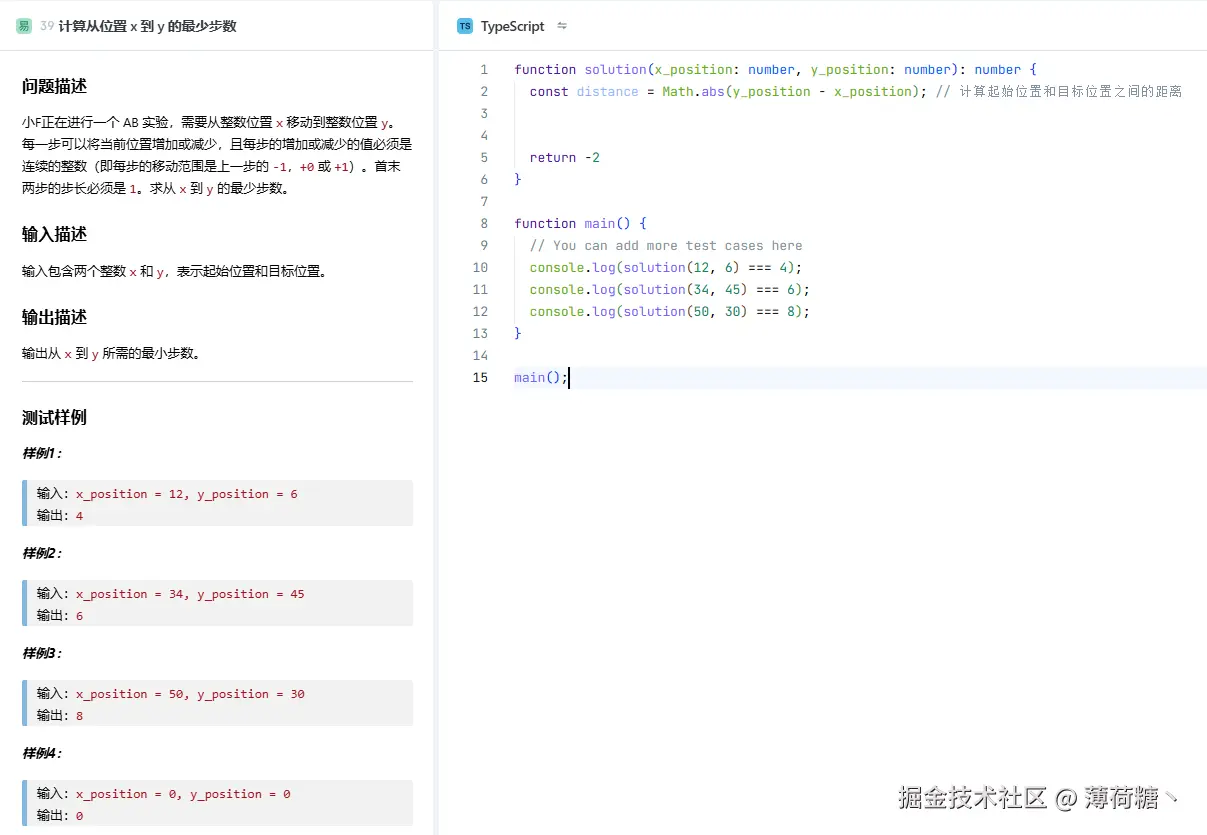
Task: Click input x_position = 50, y_position = 30
Action: point(190,694)
